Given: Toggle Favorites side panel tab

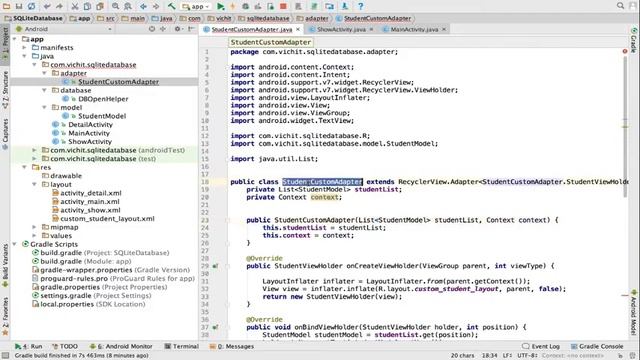Looking at the screenshot, I should [x=5, y=316].
